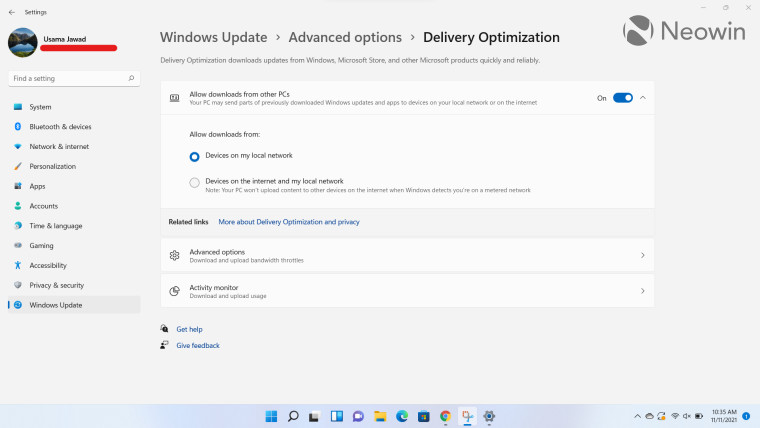Open taskbar Search

pos(293,416)
